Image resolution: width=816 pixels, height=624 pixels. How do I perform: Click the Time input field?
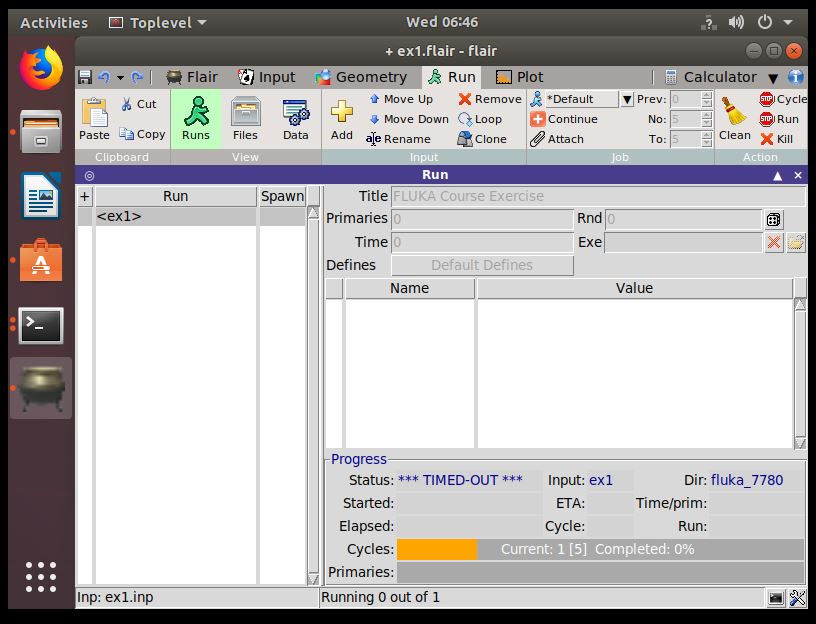coord(482,243)
